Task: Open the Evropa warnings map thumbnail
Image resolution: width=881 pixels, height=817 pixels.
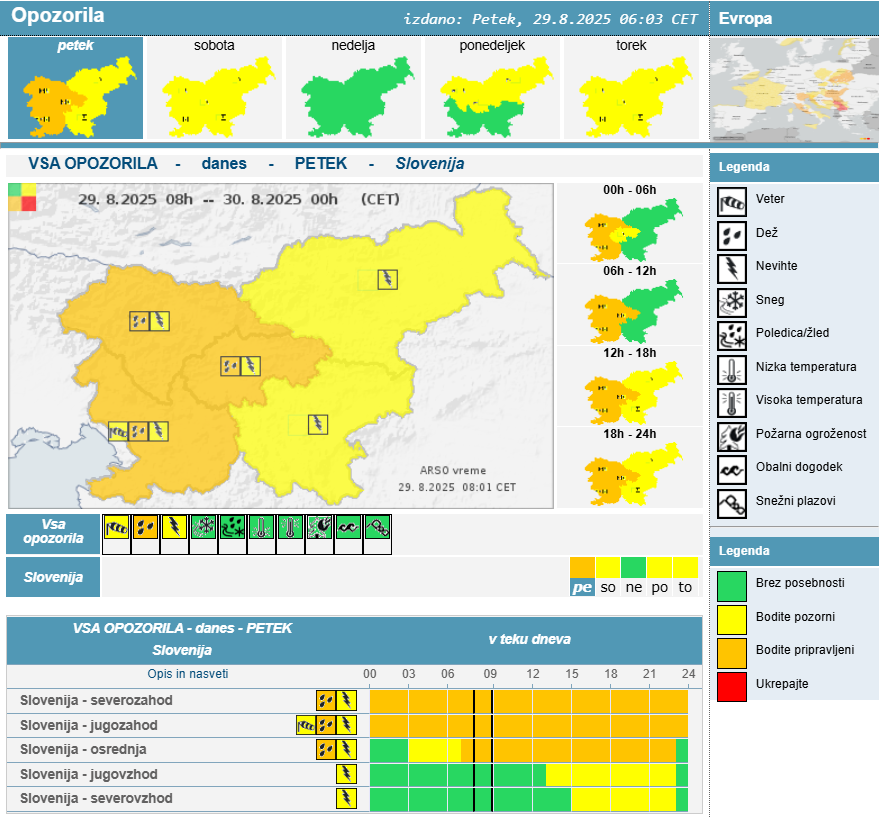Action: tap(794, 91)
